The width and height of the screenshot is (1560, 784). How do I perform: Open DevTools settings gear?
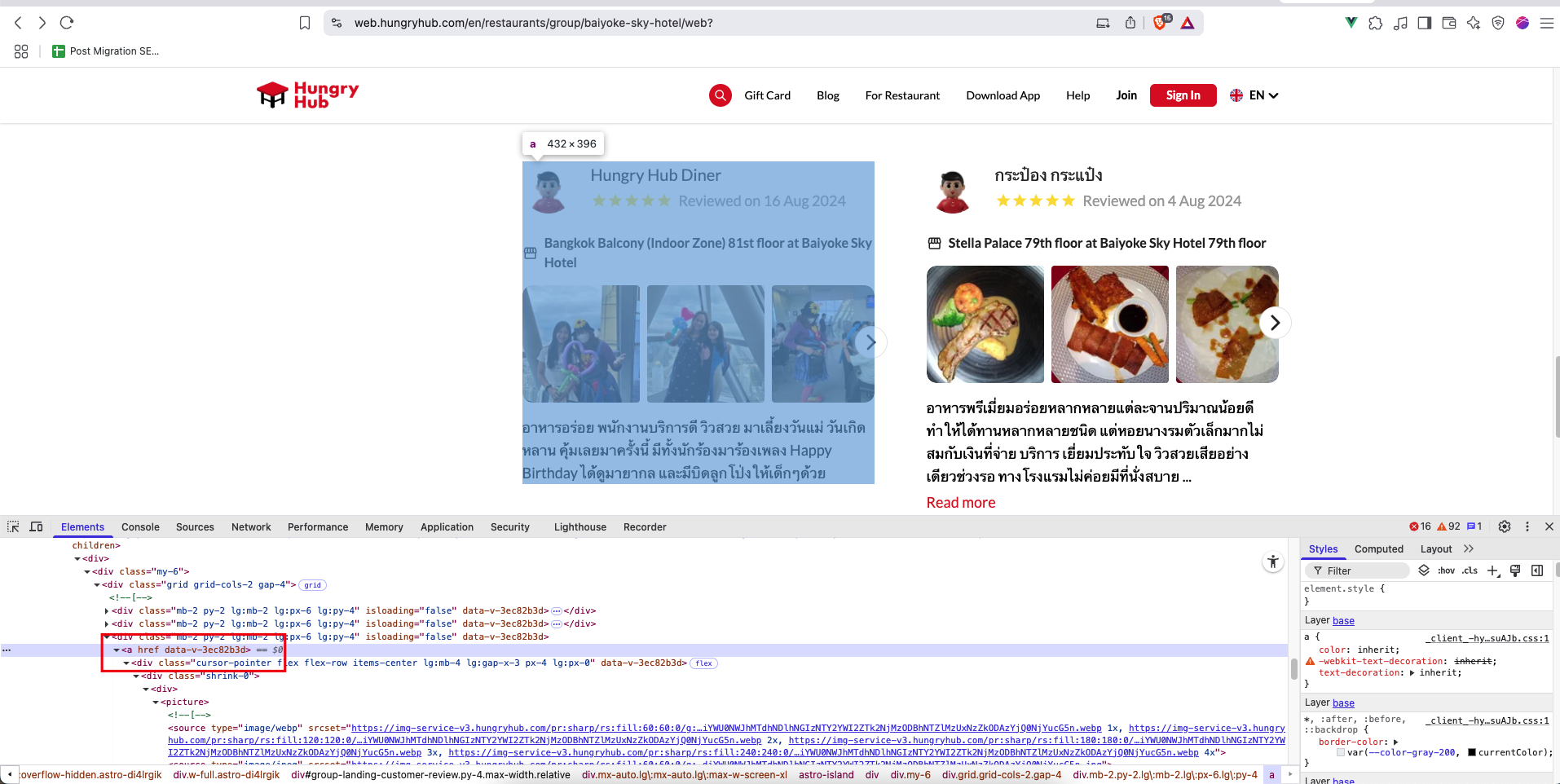(1505, 526)
